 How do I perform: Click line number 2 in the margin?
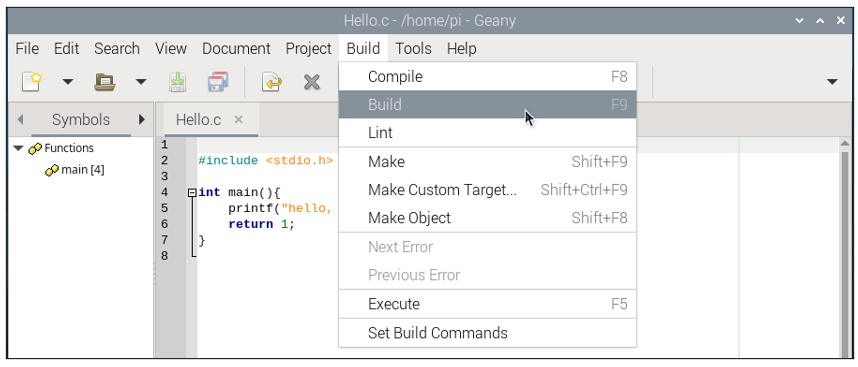pos(165,161)
